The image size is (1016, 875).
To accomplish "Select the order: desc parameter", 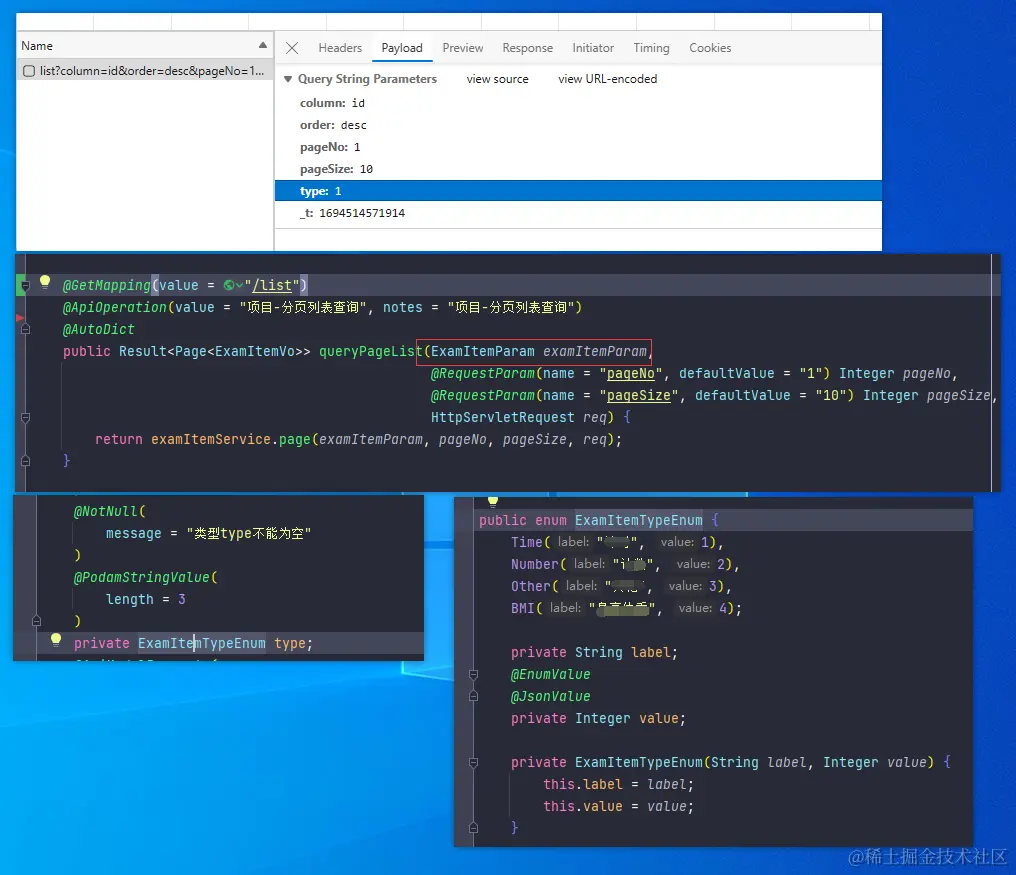I will tap(333, 125).
